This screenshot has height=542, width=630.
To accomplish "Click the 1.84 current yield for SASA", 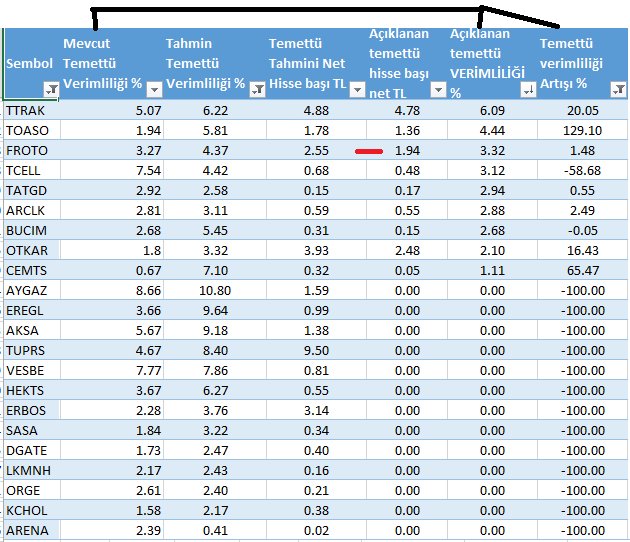I will click(x=148, y=431).
